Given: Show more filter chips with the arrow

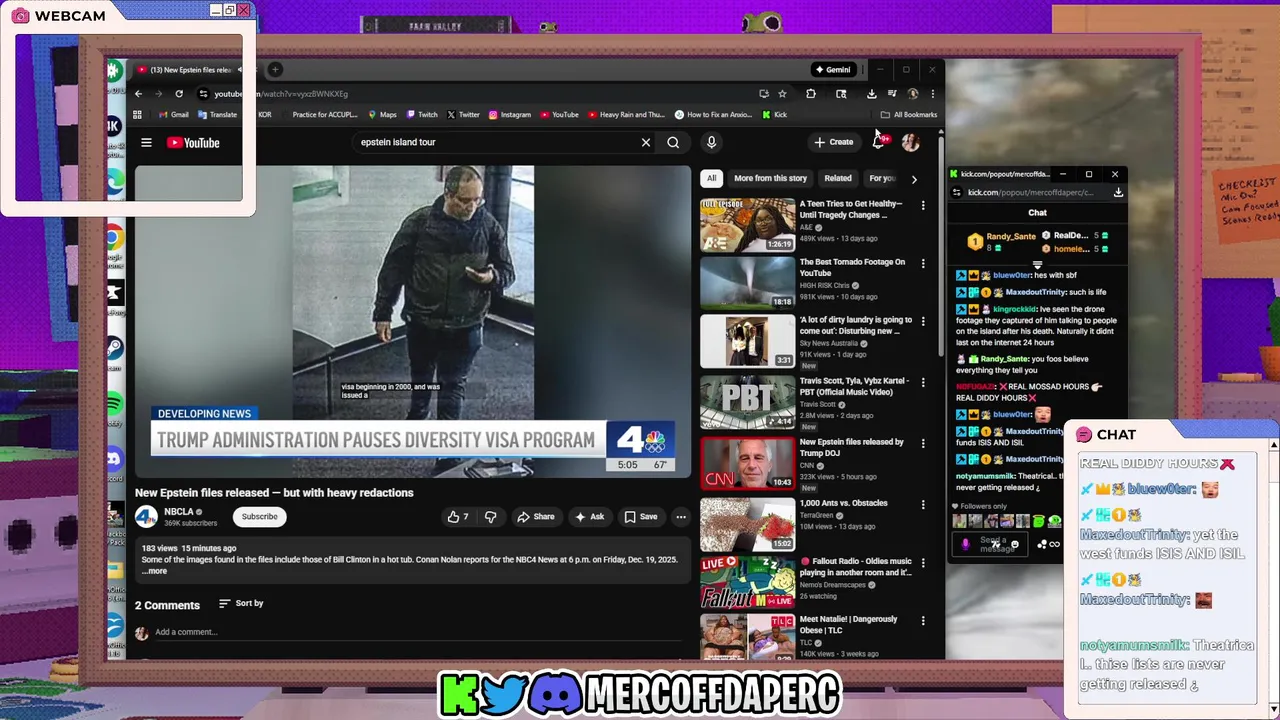Looking at the screenshot, I should [913, 179].
